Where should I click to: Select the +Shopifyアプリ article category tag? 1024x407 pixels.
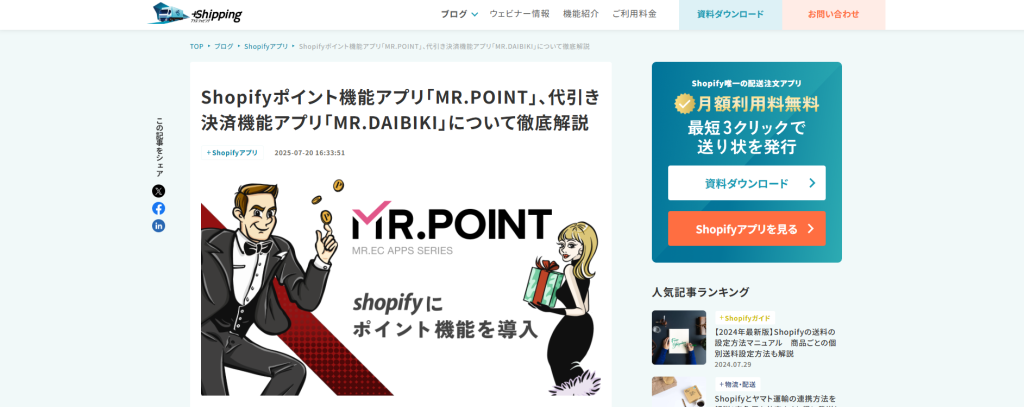click(232, 153)
